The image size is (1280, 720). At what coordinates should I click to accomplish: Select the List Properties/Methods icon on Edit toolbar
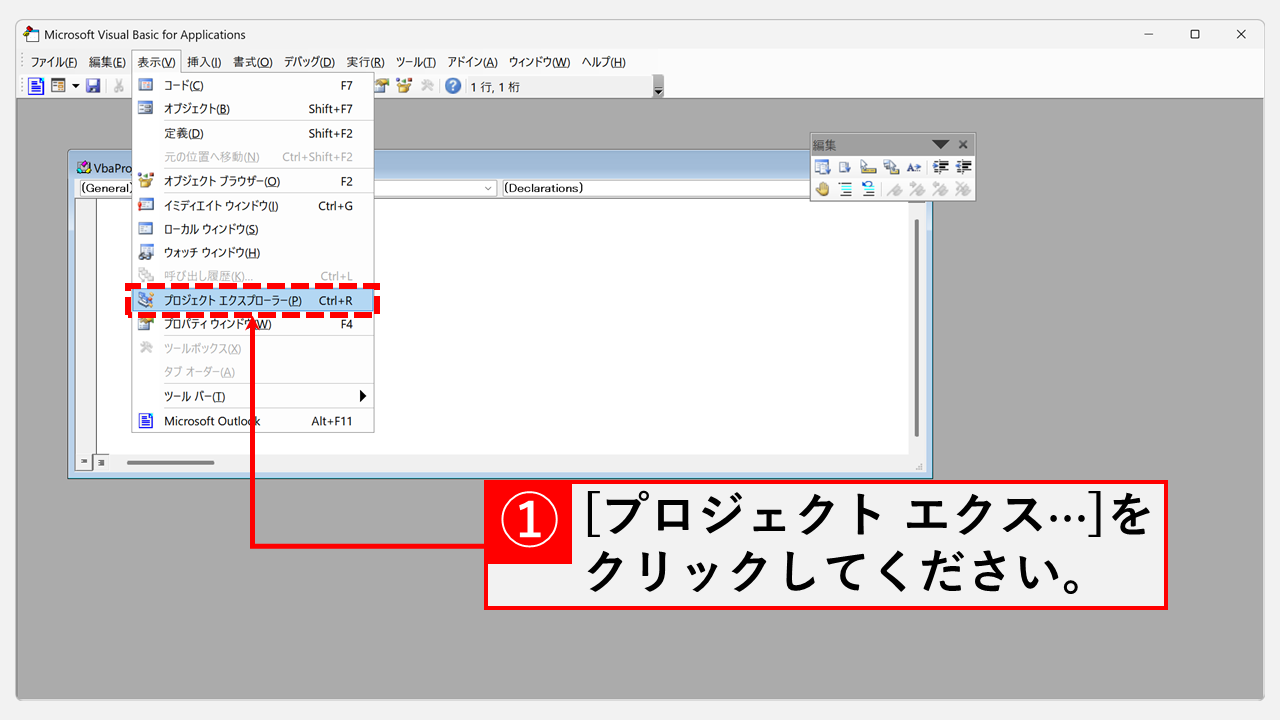[823, 167]
